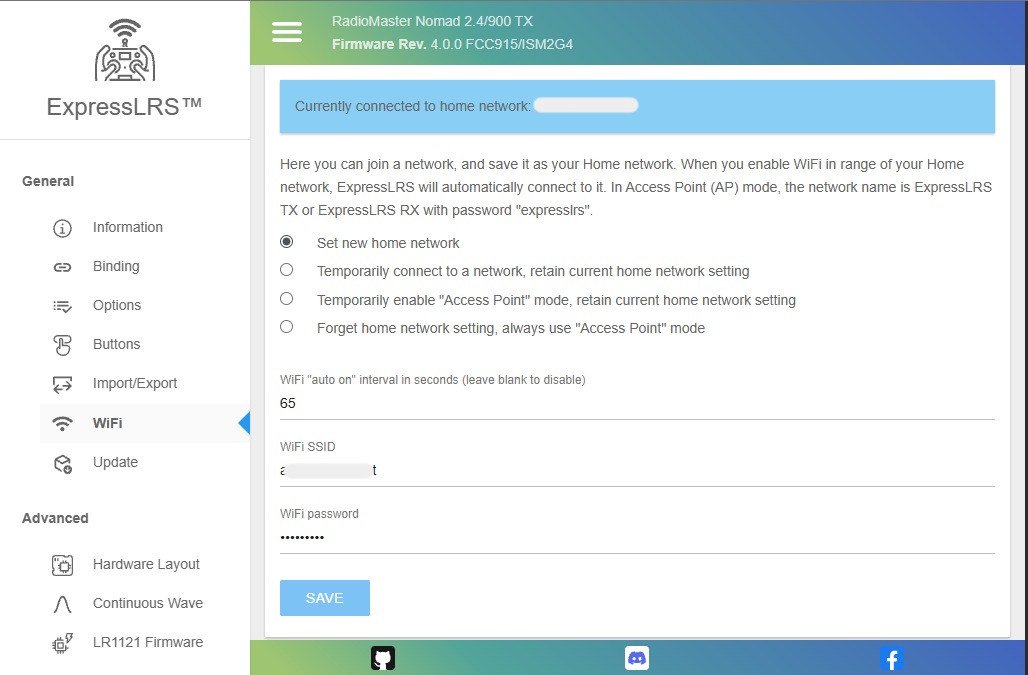1028x675 pixels.
Task: Click the Buttons touch icon
Action: (62, 345)
